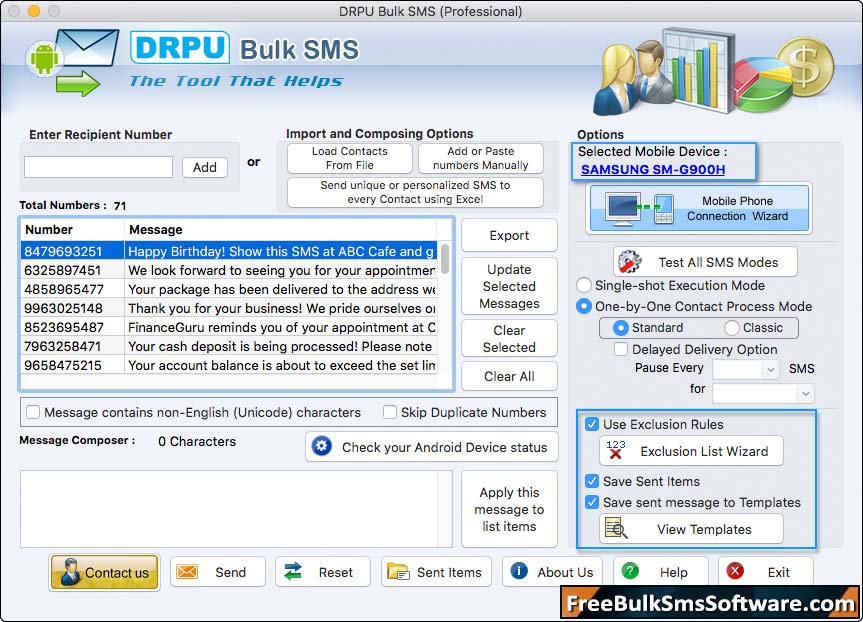Click the Contact us person icon
This screenshot has height=622, width=863.
pyautogui.click(x=70, y=572)
